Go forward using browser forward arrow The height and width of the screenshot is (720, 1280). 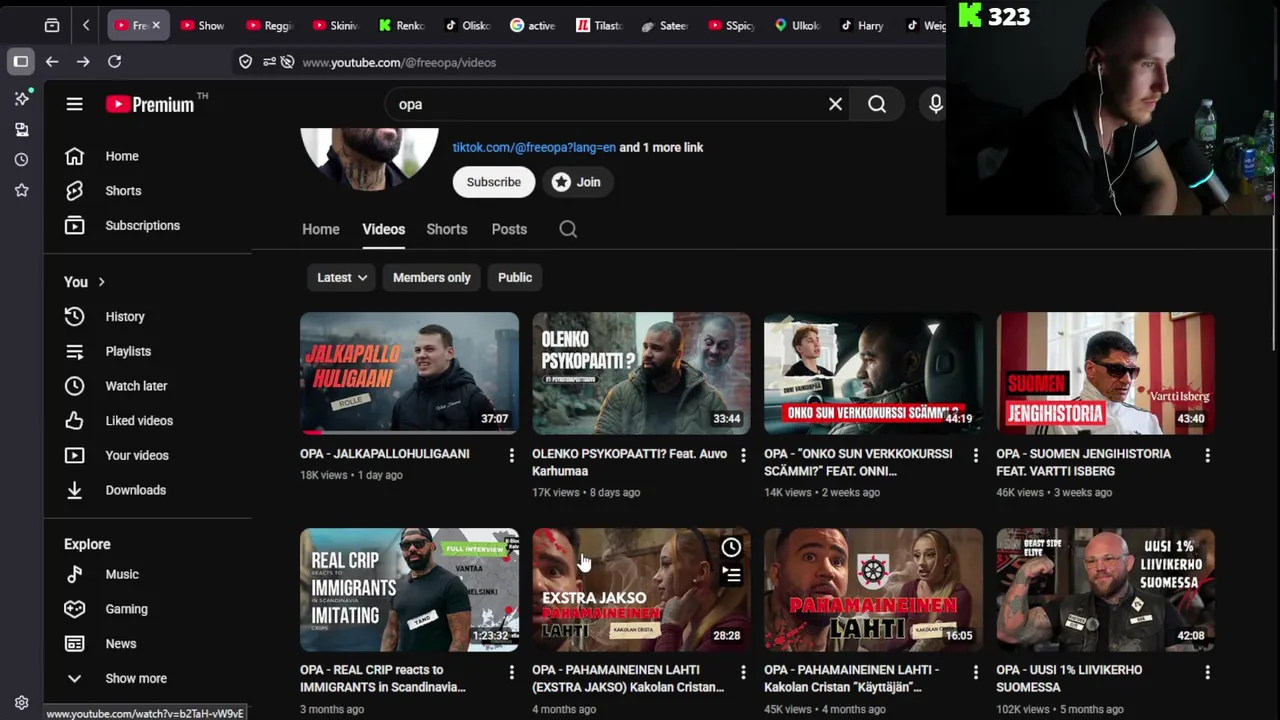coord(83,62)
